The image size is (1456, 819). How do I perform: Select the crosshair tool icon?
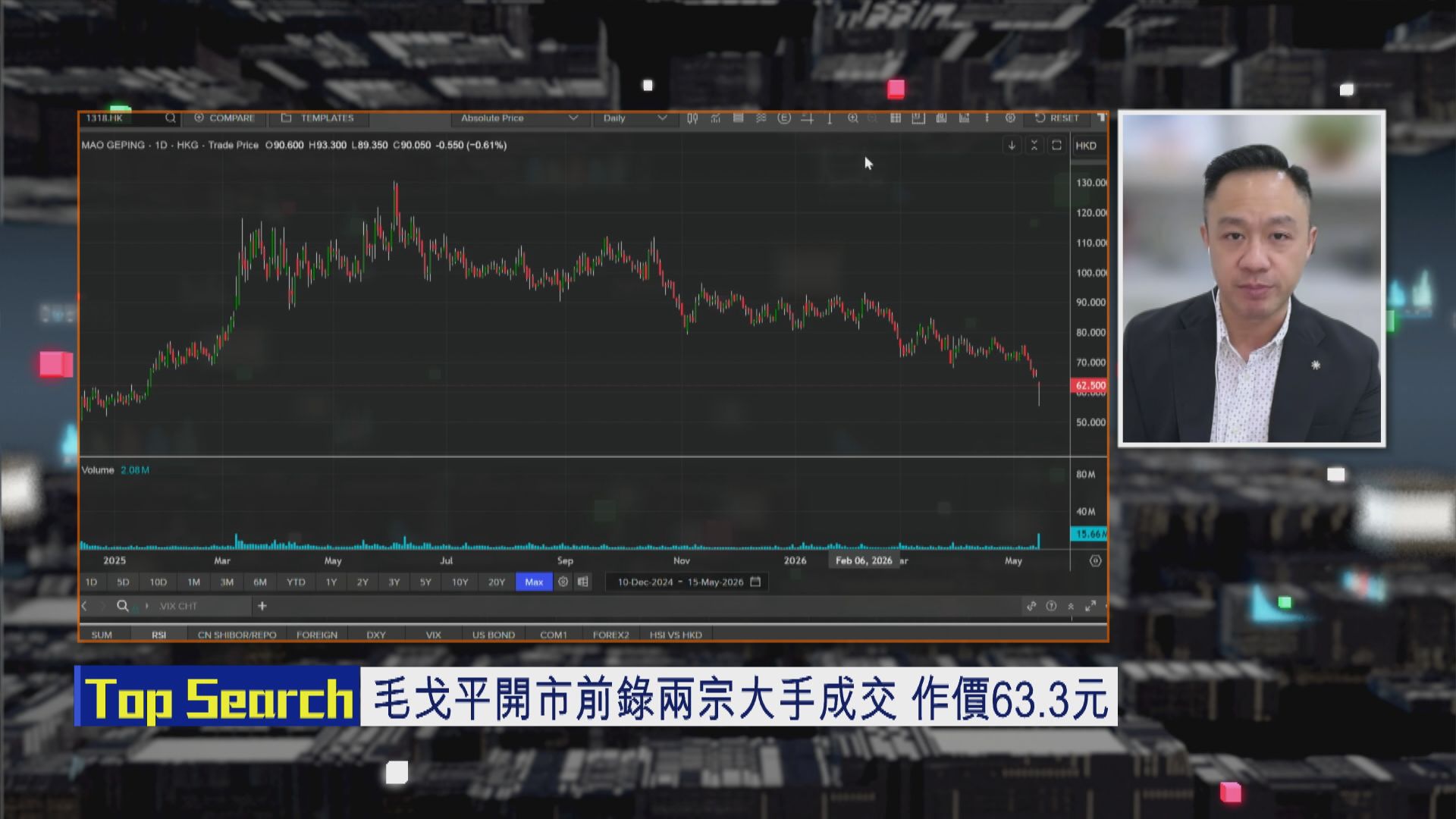pos(807,118)
